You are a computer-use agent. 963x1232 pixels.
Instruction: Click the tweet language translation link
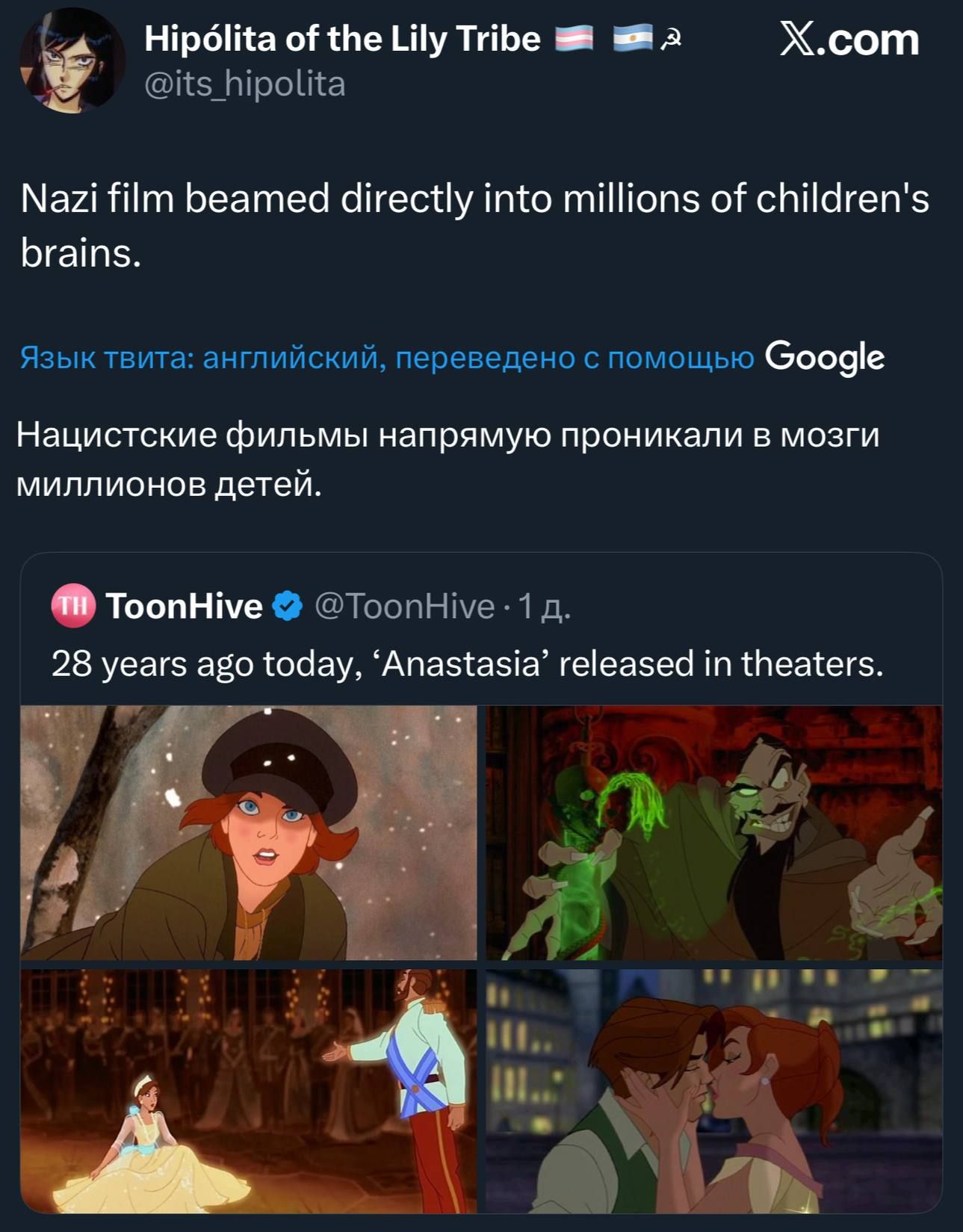click(387, 358)
